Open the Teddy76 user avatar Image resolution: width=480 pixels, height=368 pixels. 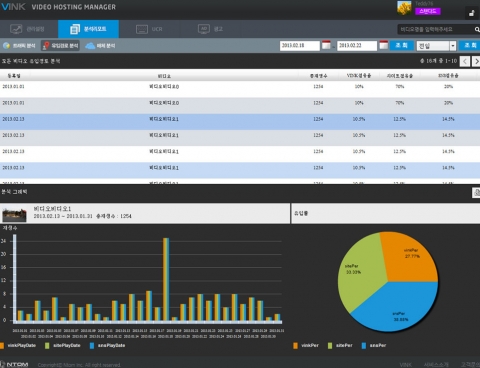pos(404,8)
